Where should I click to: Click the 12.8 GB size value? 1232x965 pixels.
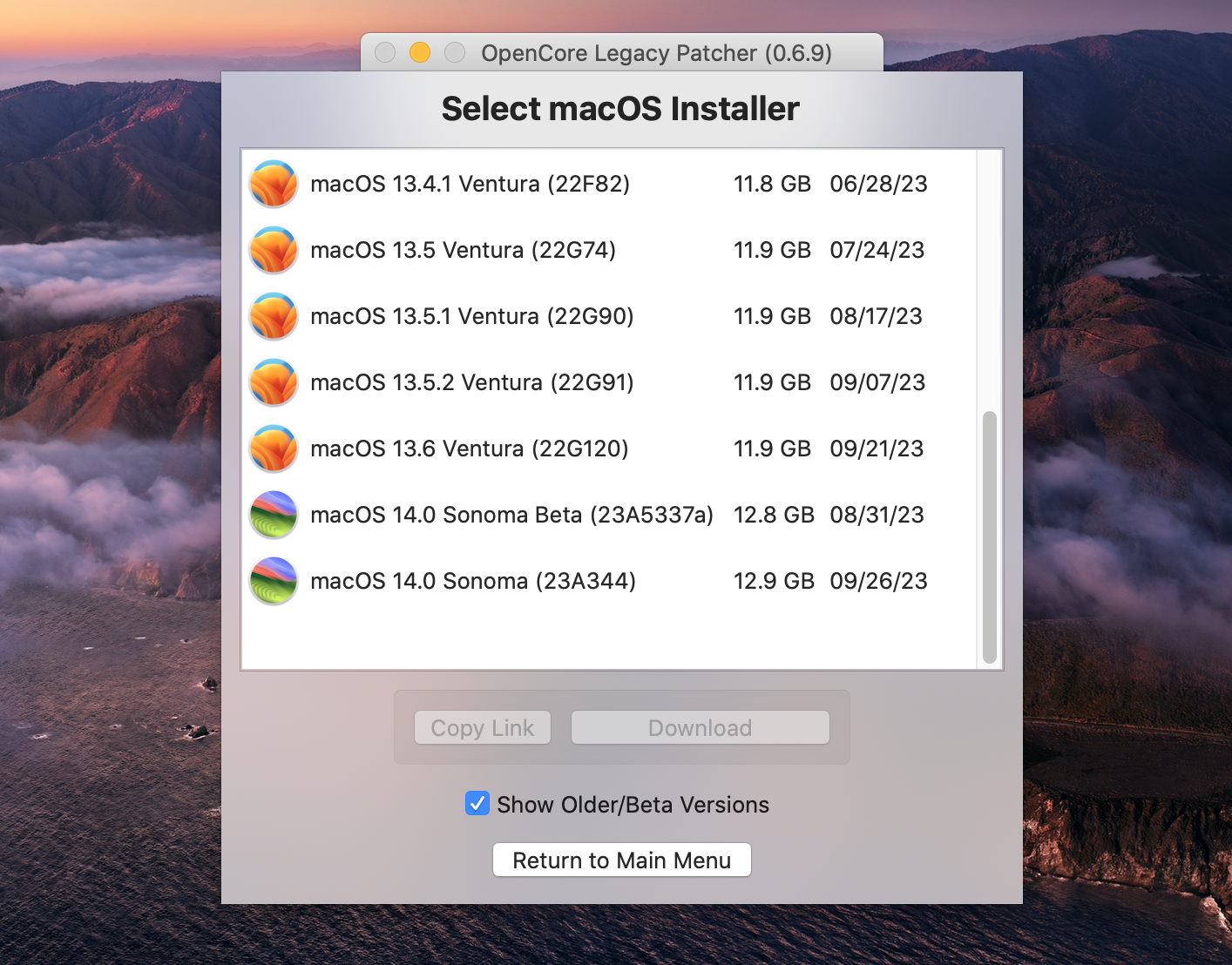(x=774, y=515)
